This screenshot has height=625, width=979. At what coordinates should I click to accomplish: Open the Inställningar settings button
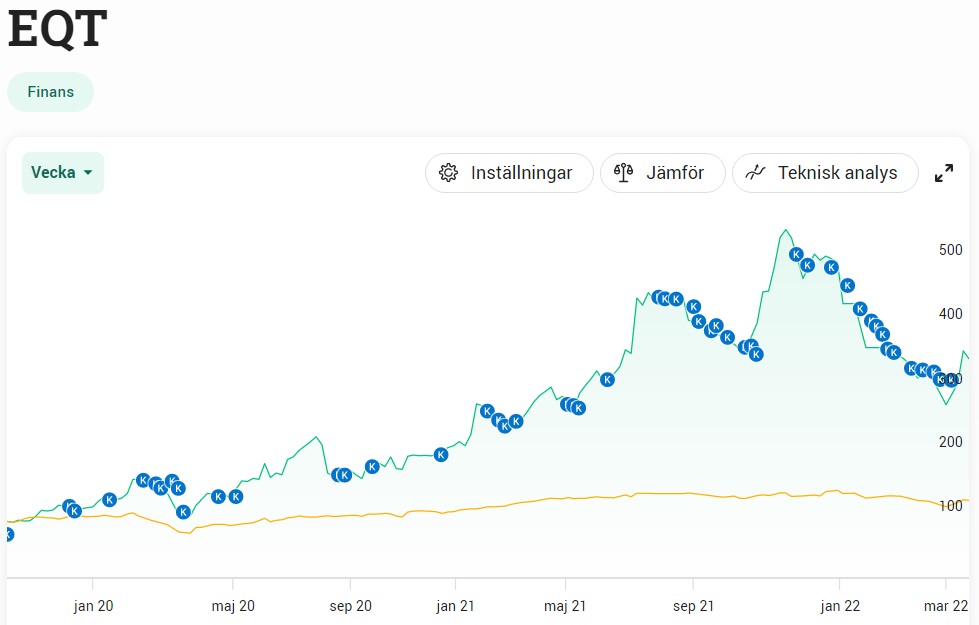(509, 173)
